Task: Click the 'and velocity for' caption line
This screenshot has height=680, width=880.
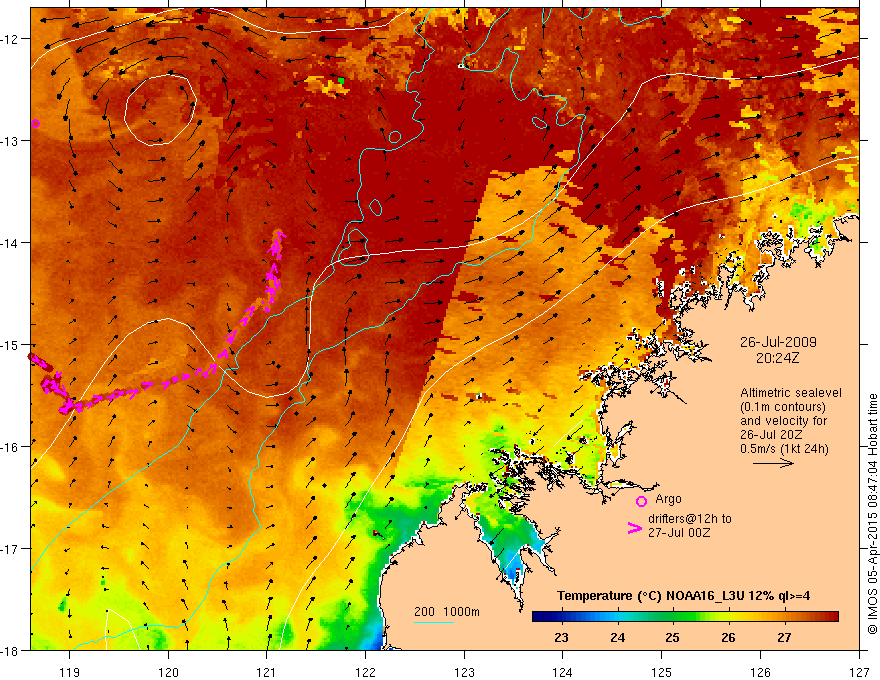Action: click(x=783, y=421)
